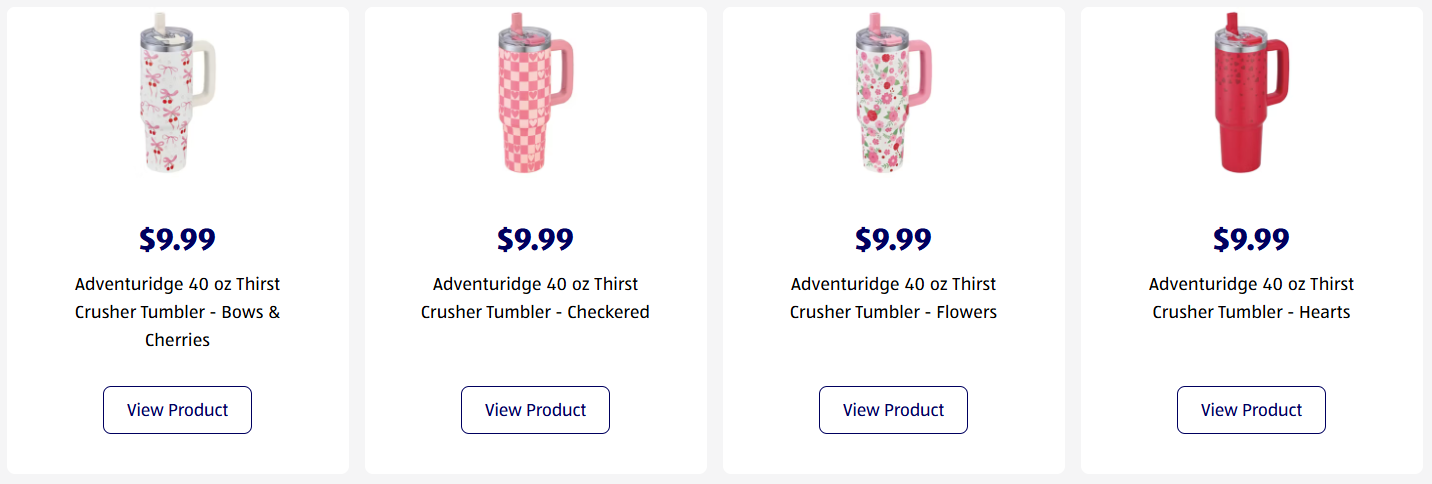Click the $9.99 price on Bows & Cherries card

[x=177, y=240]
